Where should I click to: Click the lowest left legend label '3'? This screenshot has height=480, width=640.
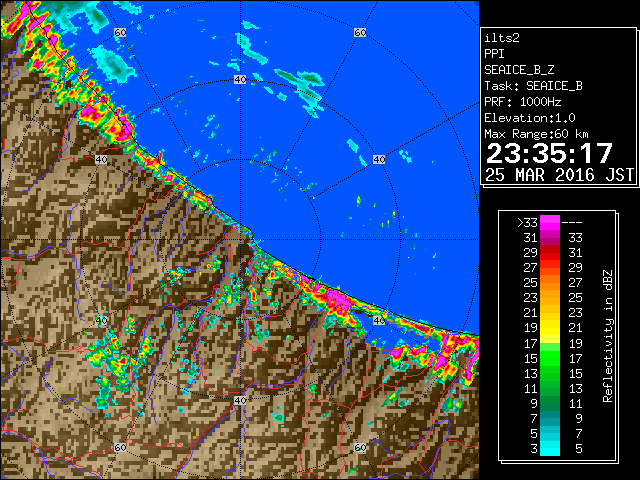point(534,449)
